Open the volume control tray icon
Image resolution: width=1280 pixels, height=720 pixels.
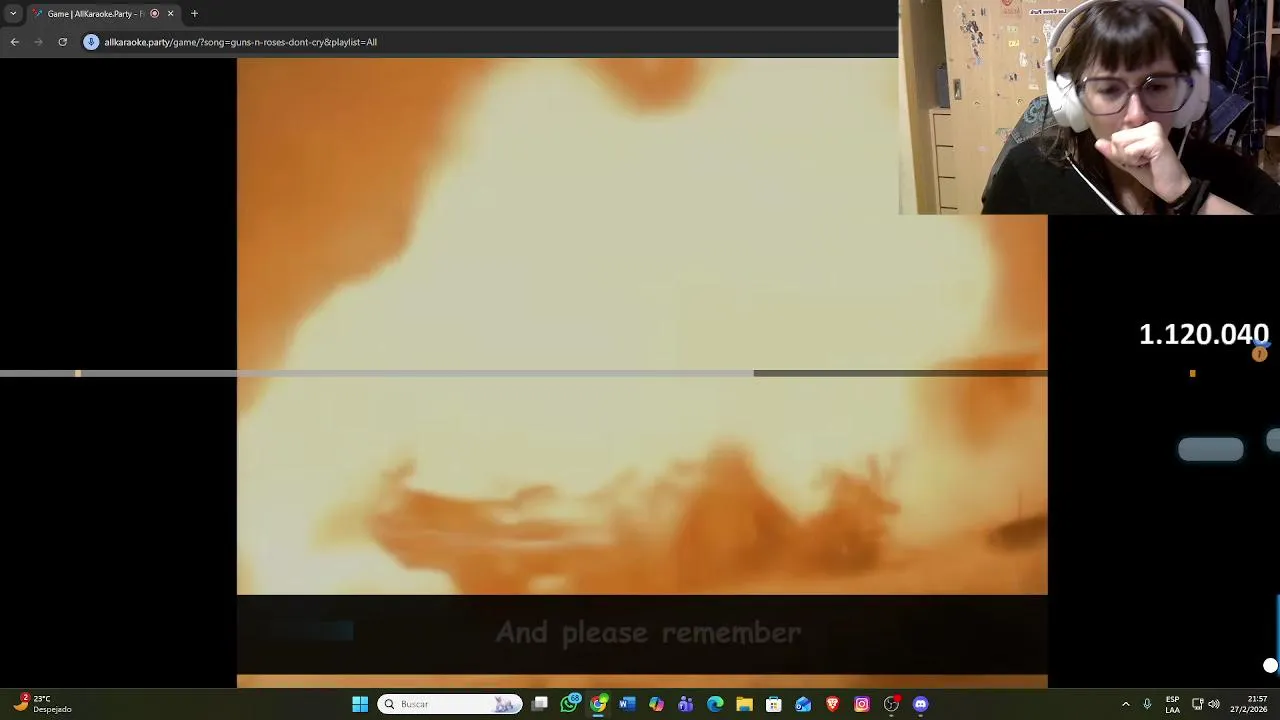tap(1214, 704)
